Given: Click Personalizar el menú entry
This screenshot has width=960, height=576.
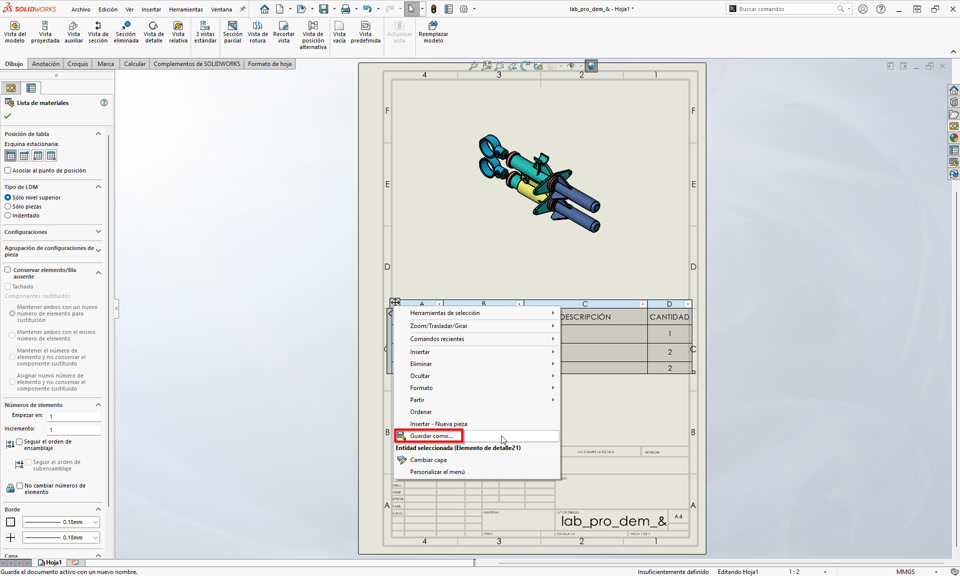Looking at the screenshot, I should click(437, 472).
